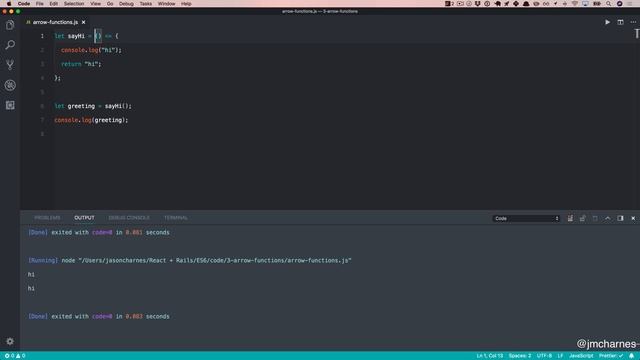
Task: Open the Tasks menu
Action: point(146,4)
